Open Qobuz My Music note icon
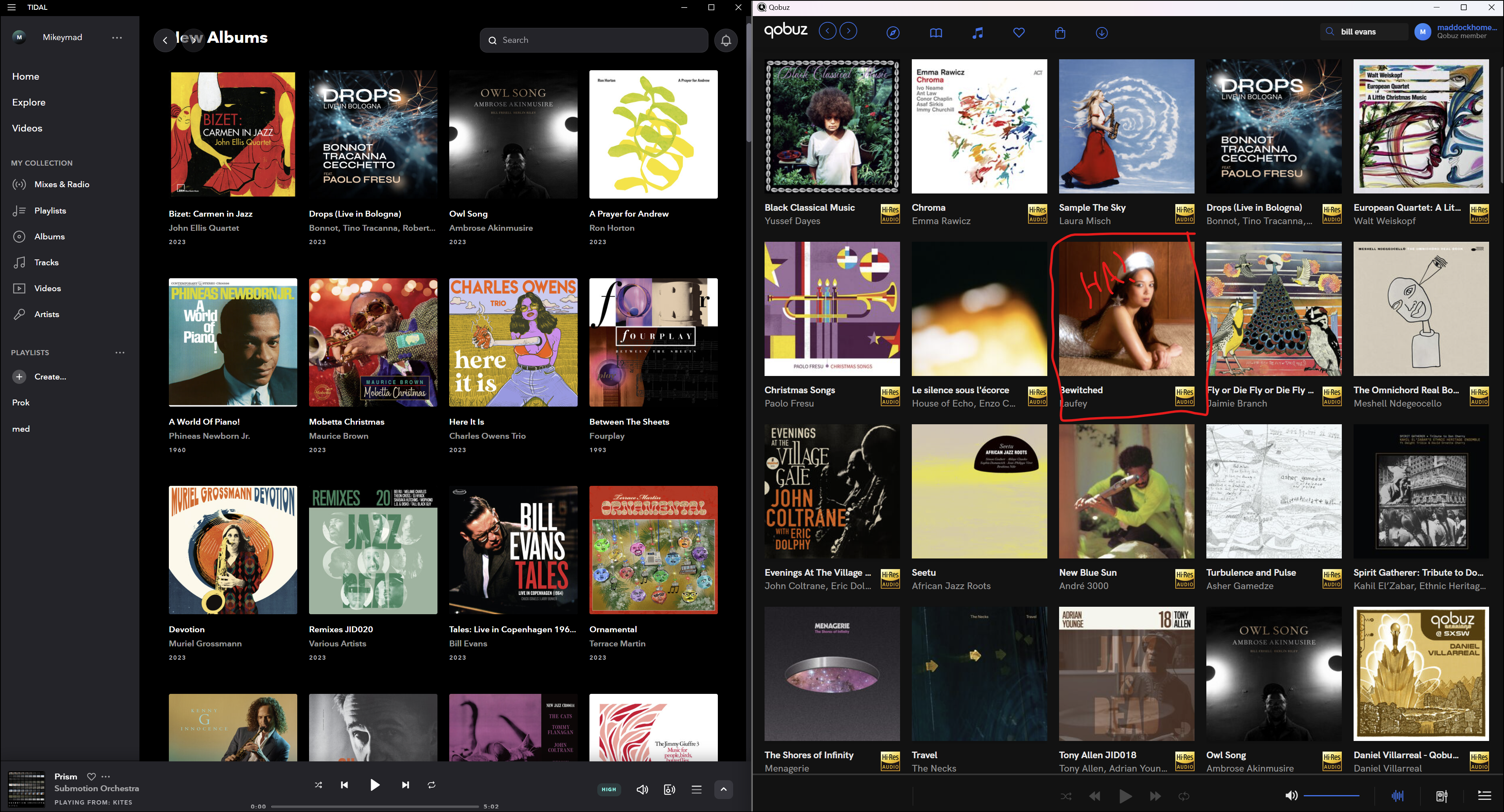 (x=977, y=33)
